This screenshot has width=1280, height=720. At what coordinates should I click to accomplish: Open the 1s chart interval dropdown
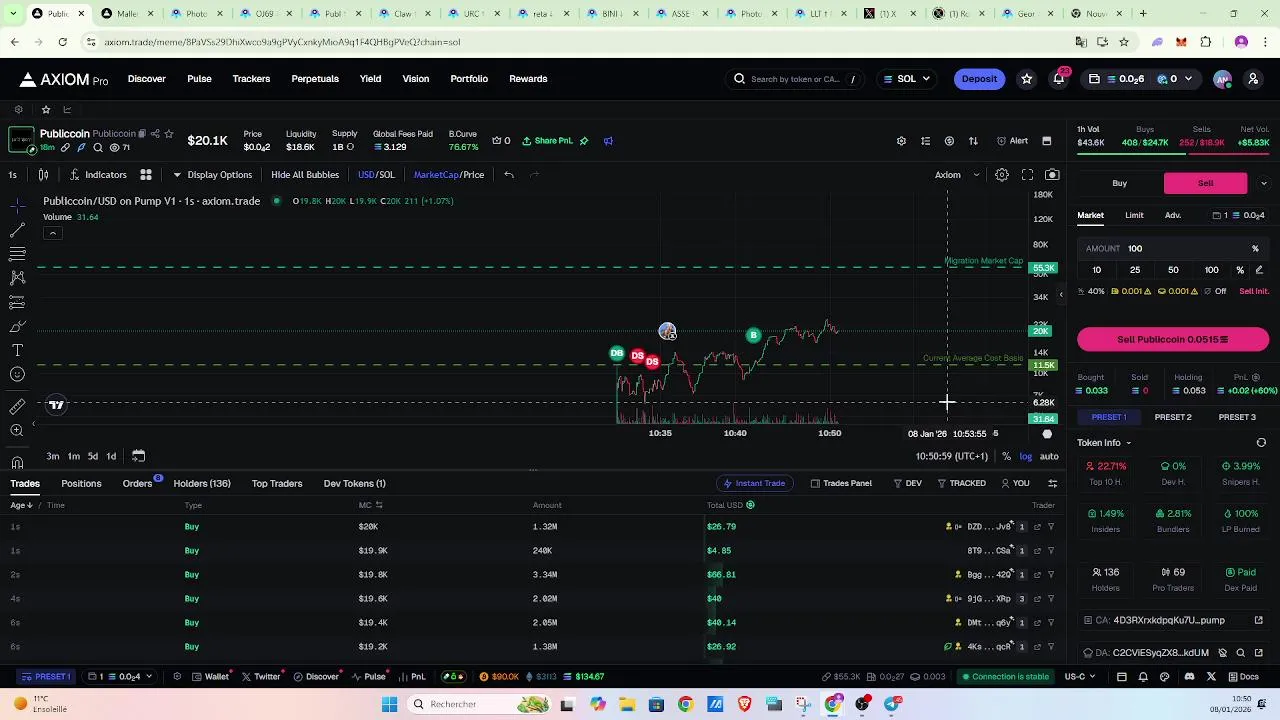(x=12, y=175)
